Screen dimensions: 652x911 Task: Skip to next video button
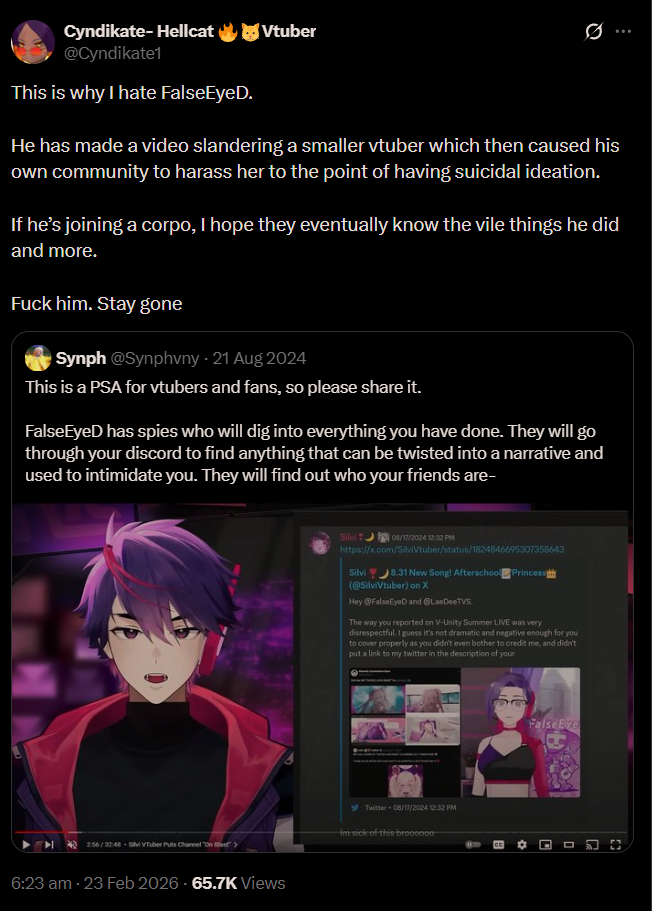point(49,844)
